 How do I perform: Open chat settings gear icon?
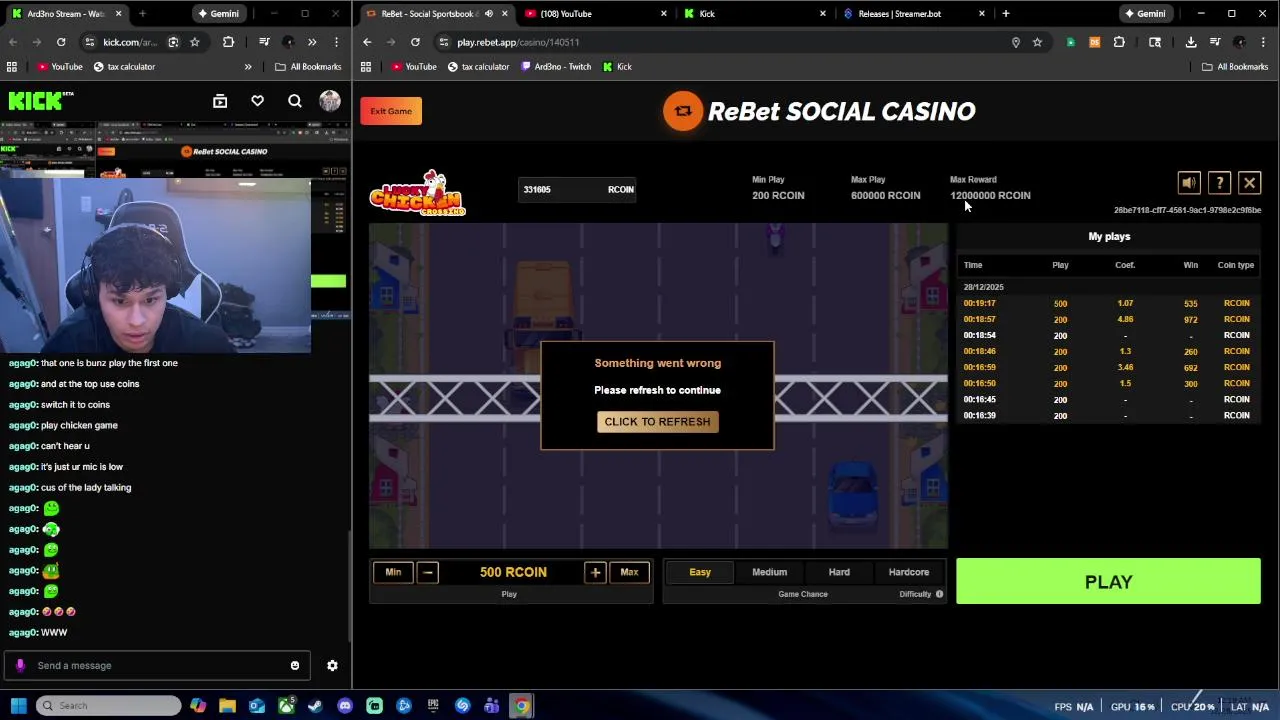[332, 665]
